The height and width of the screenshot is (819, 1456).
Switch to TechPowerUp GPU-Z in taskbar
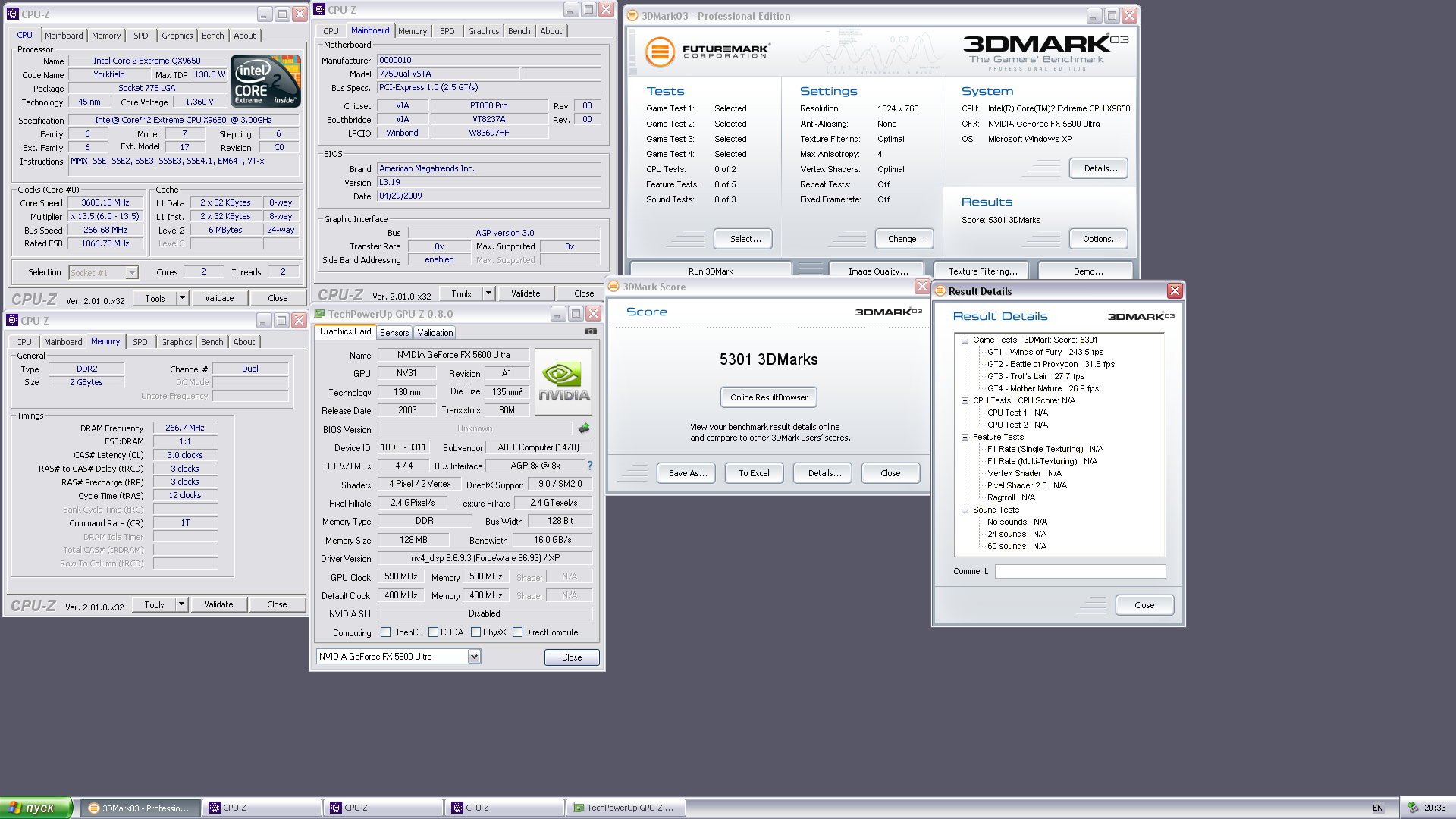(x=626, y=808)
